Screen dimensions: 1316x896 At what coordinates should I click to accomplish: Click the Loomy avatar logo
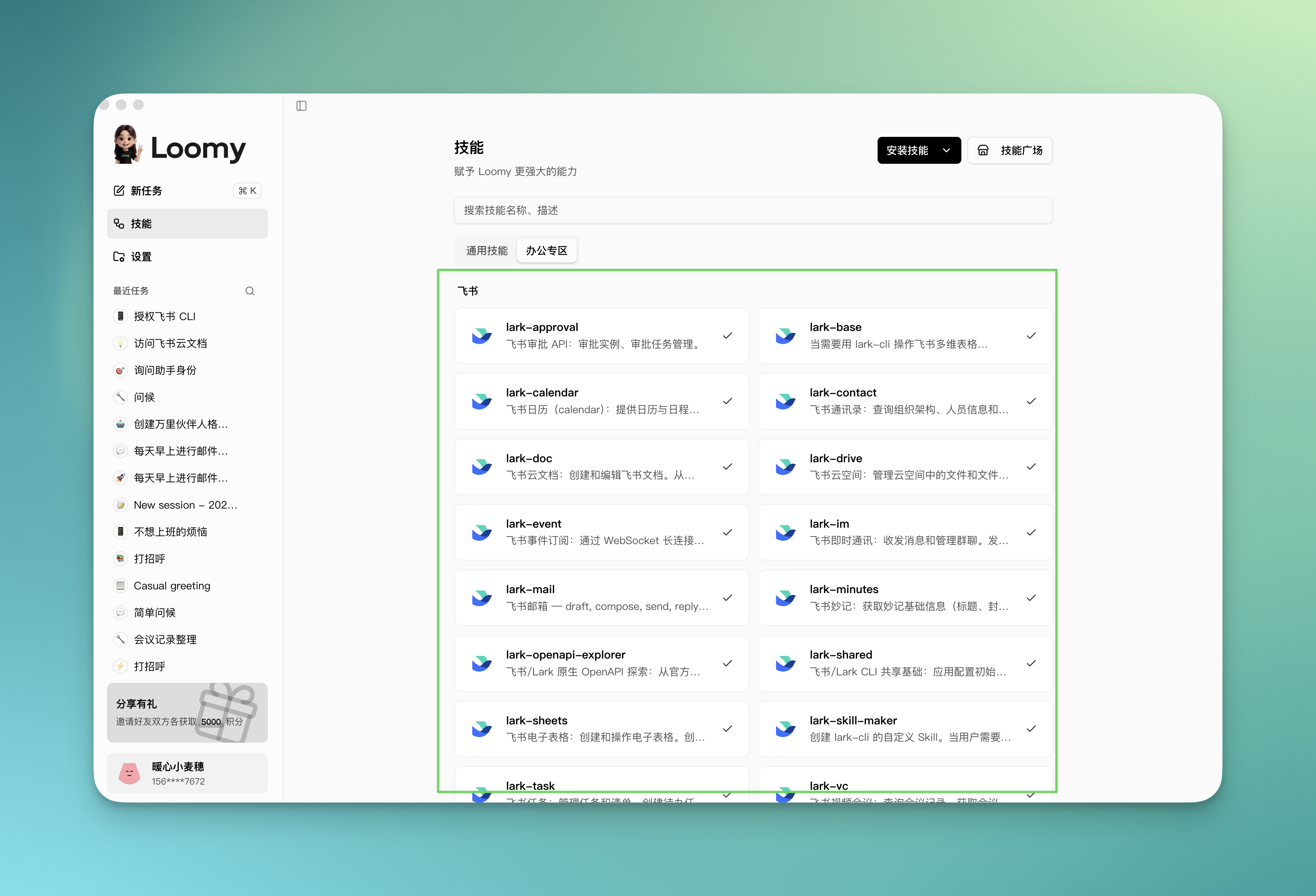click(127, 145)
